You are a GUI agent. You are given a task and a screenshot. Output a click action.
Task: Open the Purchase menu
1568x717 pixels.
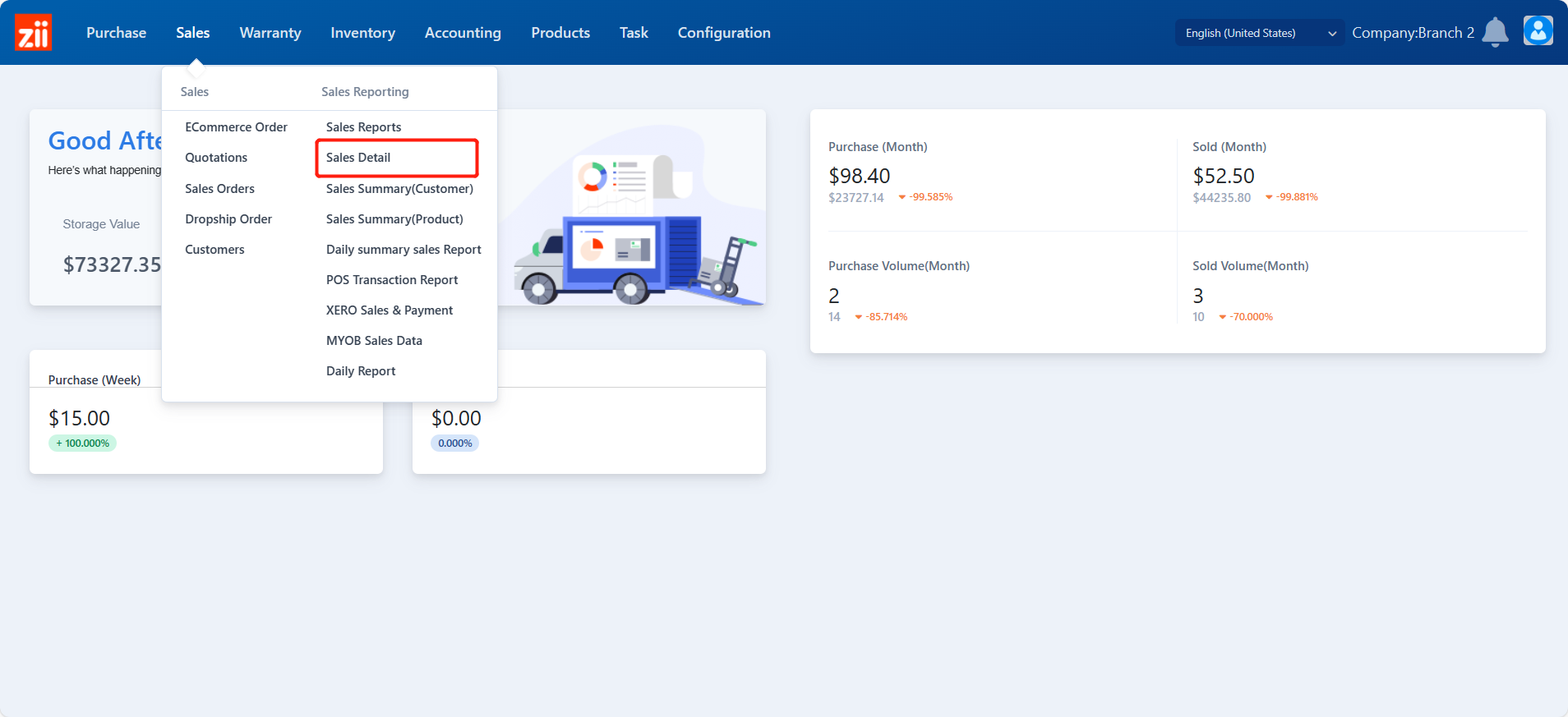116,33
